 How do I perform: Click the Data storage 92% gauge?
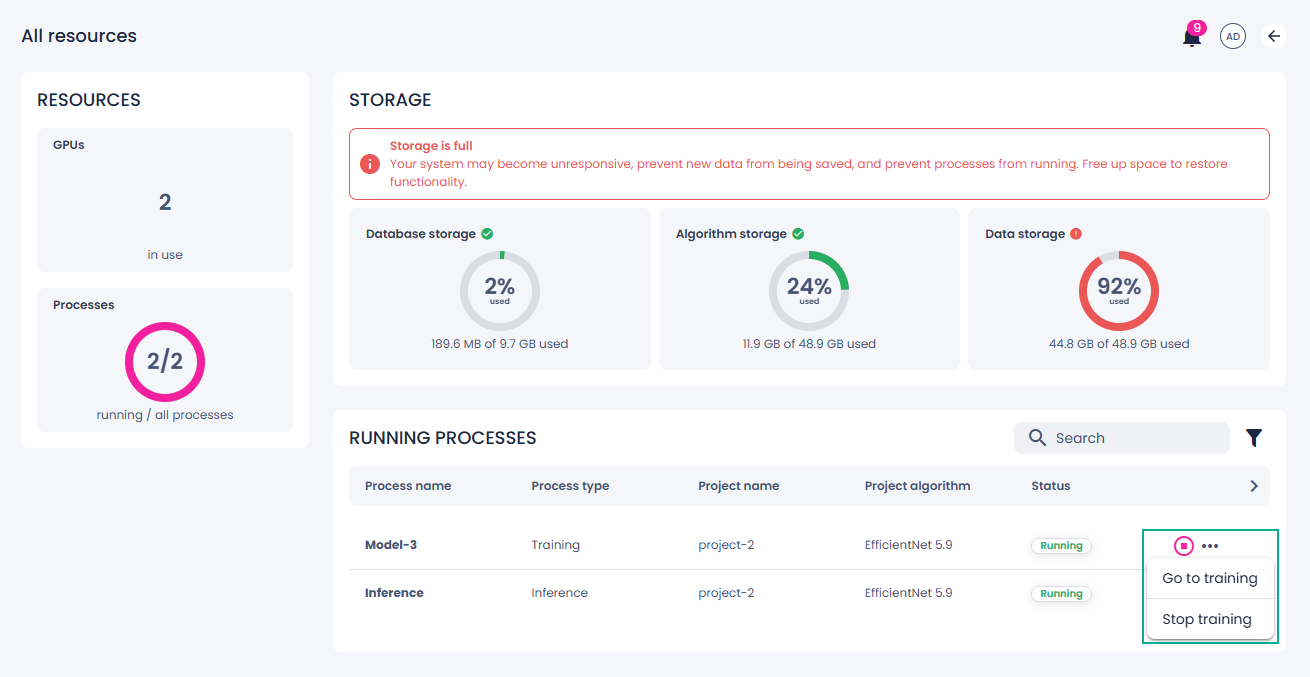1119,291
